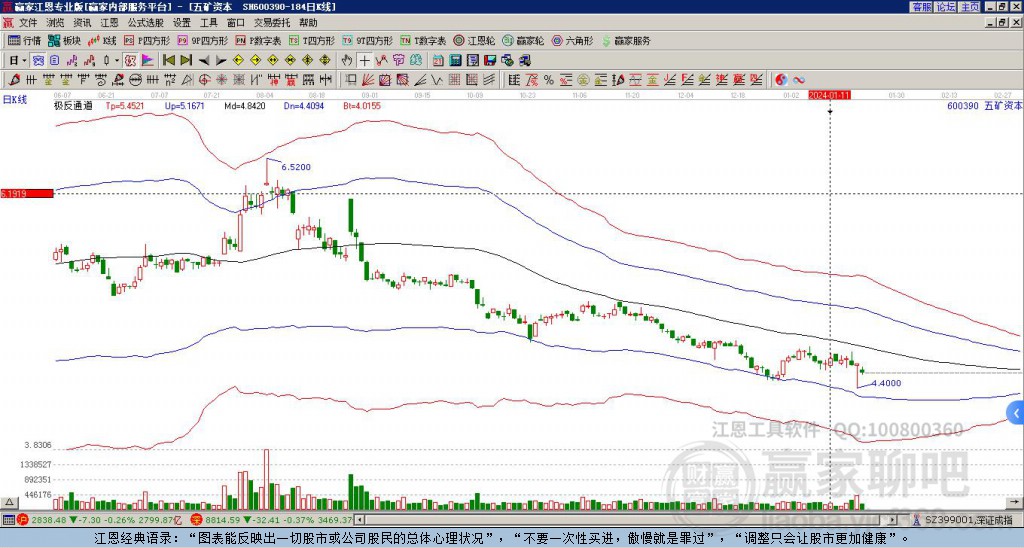Screen dimensions: 1024x548
Task: Open the 设置 menu
Action: pyautogui.click(x=182, y=23)
